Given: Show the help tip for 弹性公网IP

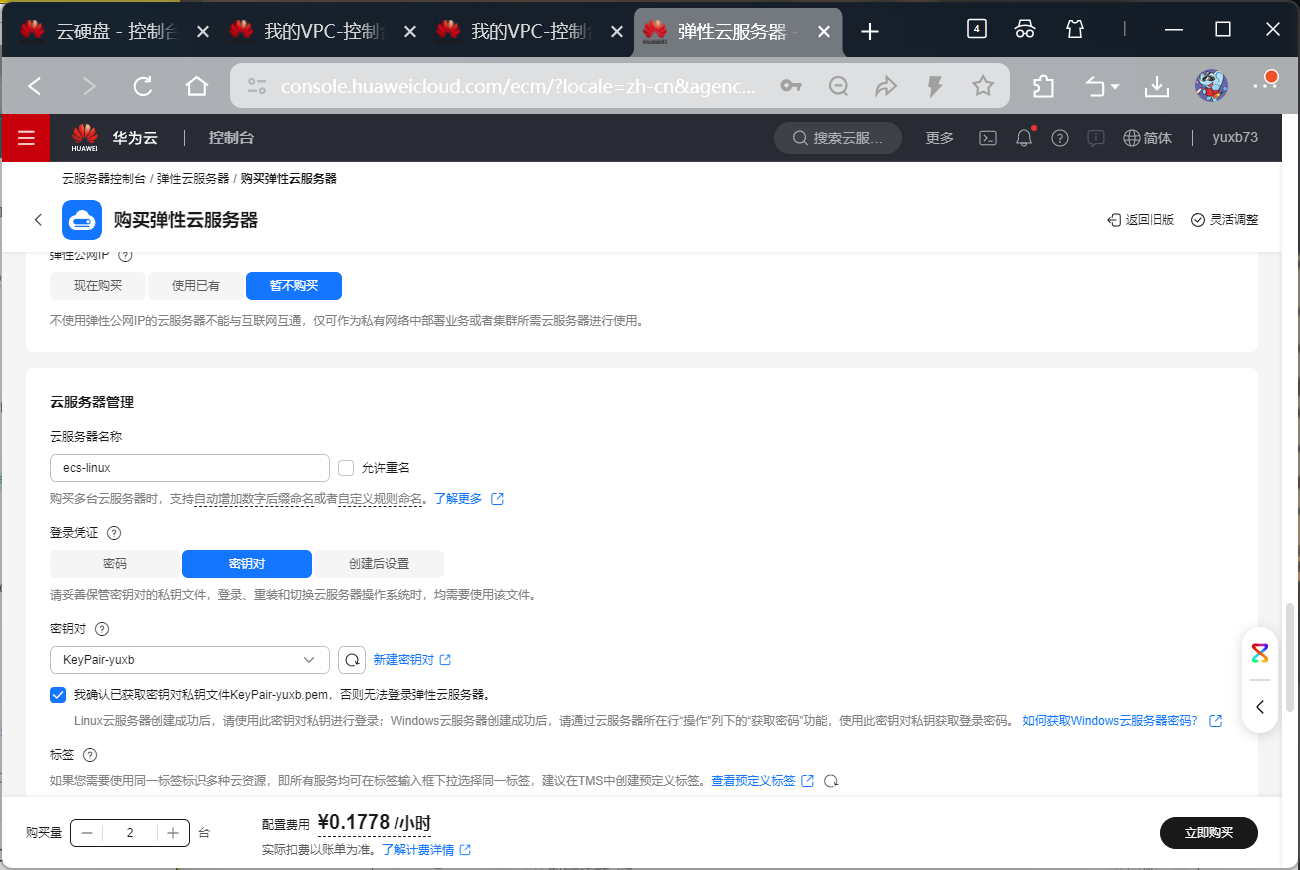Looking at the screenshot, I should pyautogui.click(x=125, y=255).
